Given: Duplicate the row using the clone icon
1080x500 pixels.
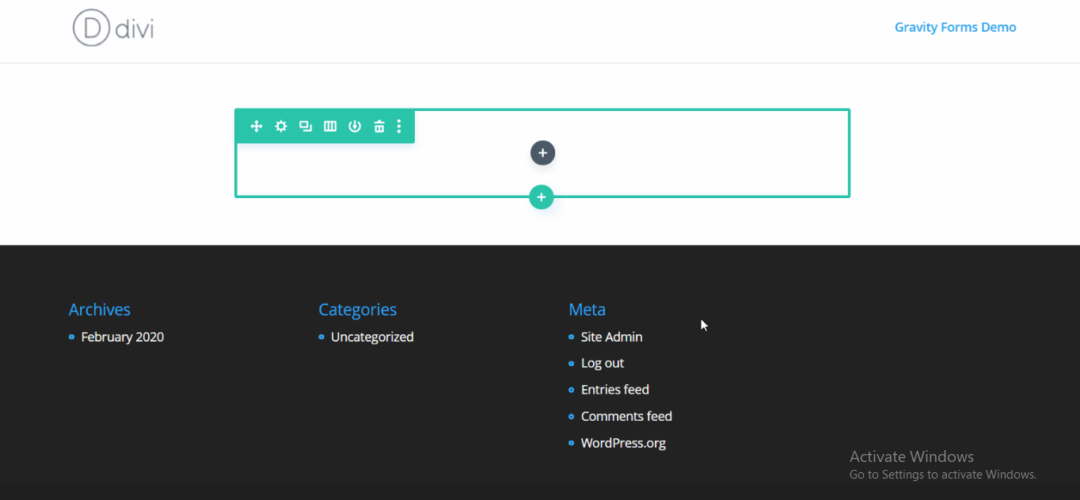Looking at the screenshot, I should click(305, 126).
